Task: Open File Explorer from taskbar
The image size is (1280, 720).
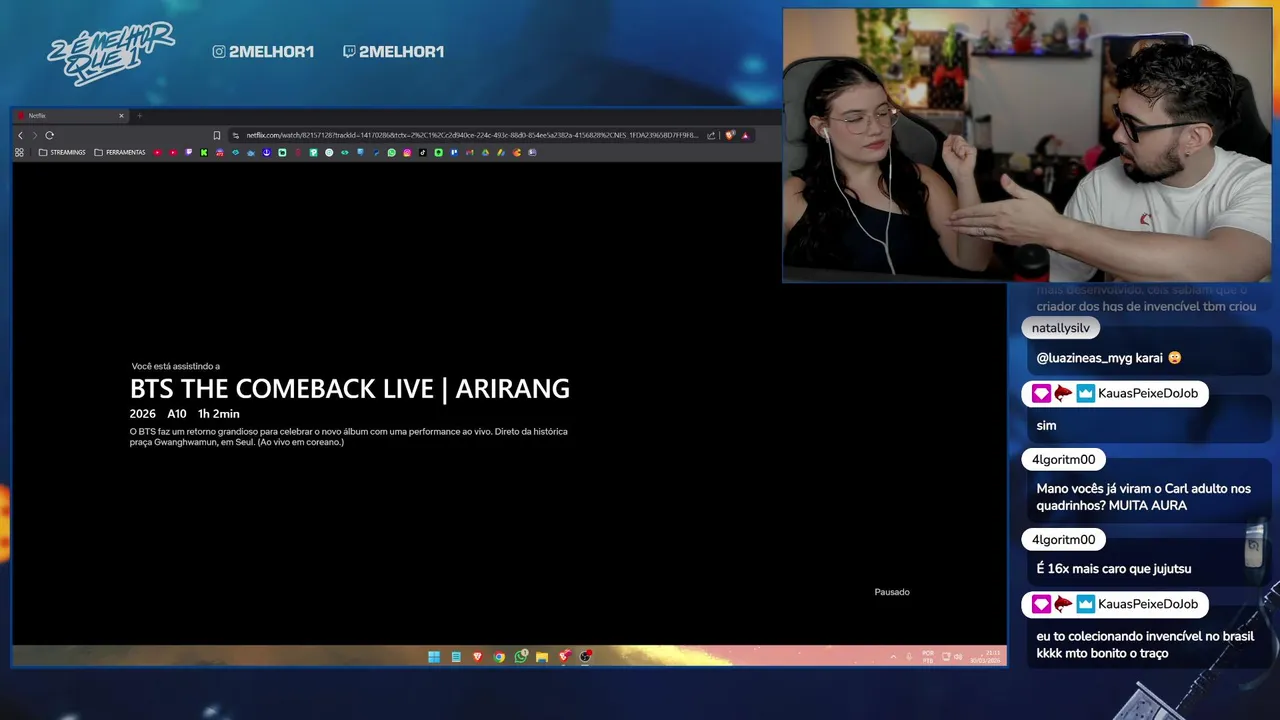Action: pyautogui.click(x=542, y=657)
